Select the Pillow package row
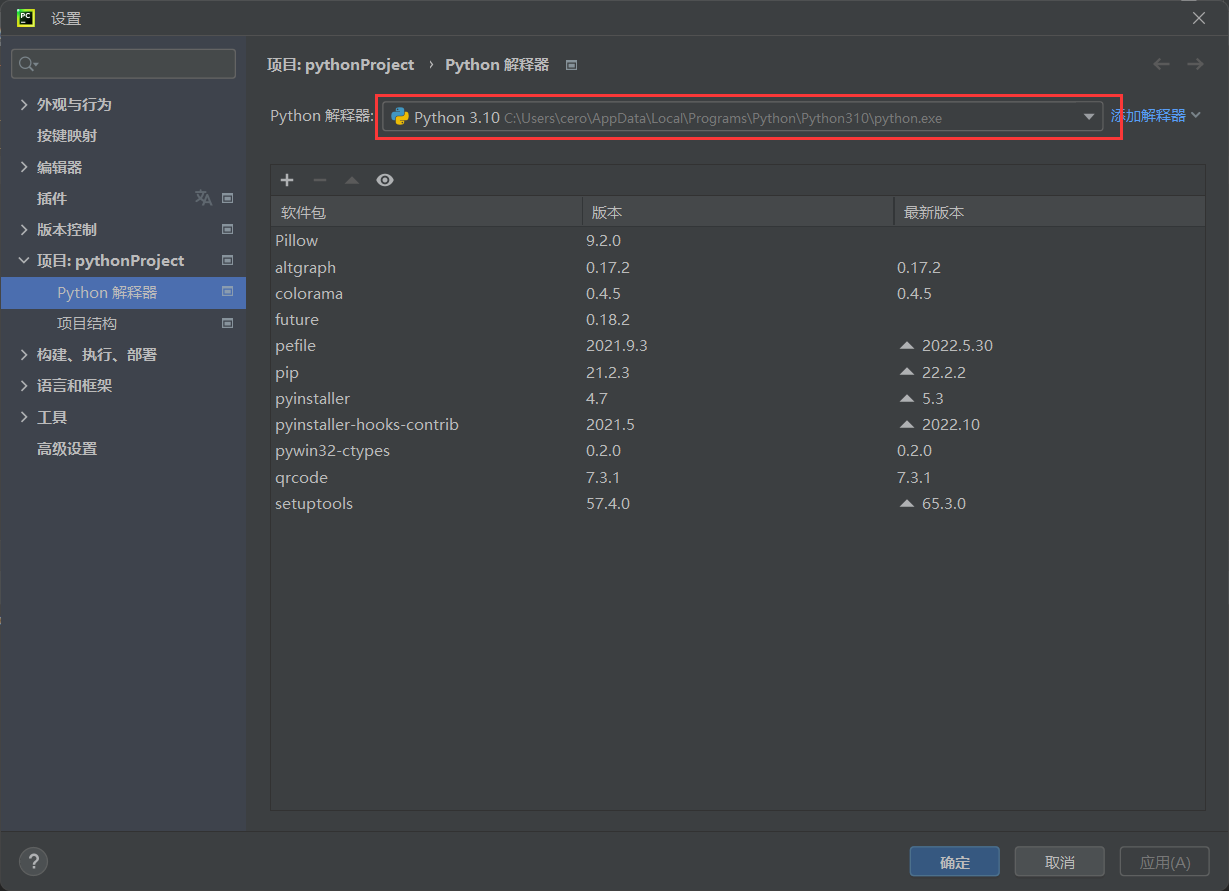 [x=738, y=240]
